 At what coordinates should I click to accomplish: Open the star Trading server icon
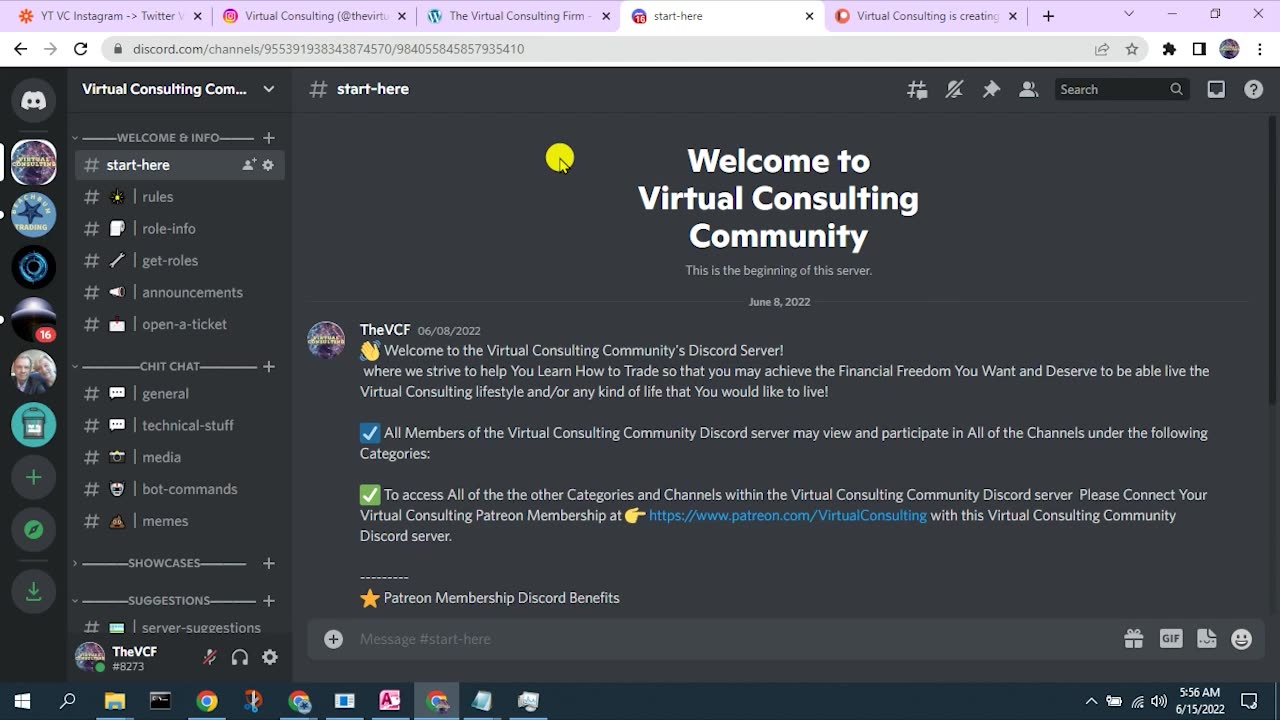tap(33, 214)
